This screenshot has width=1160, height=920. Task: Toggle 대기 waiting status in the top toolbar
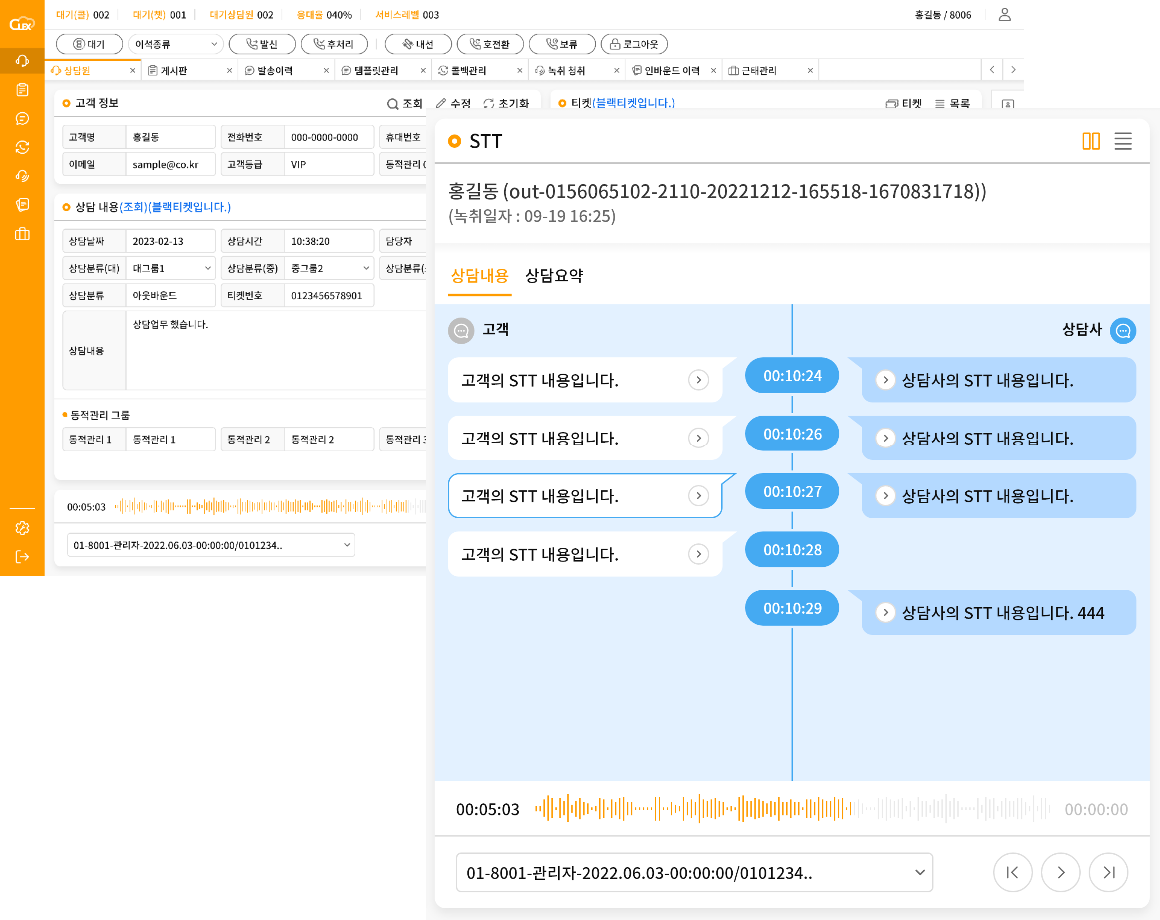pos(92,43)
